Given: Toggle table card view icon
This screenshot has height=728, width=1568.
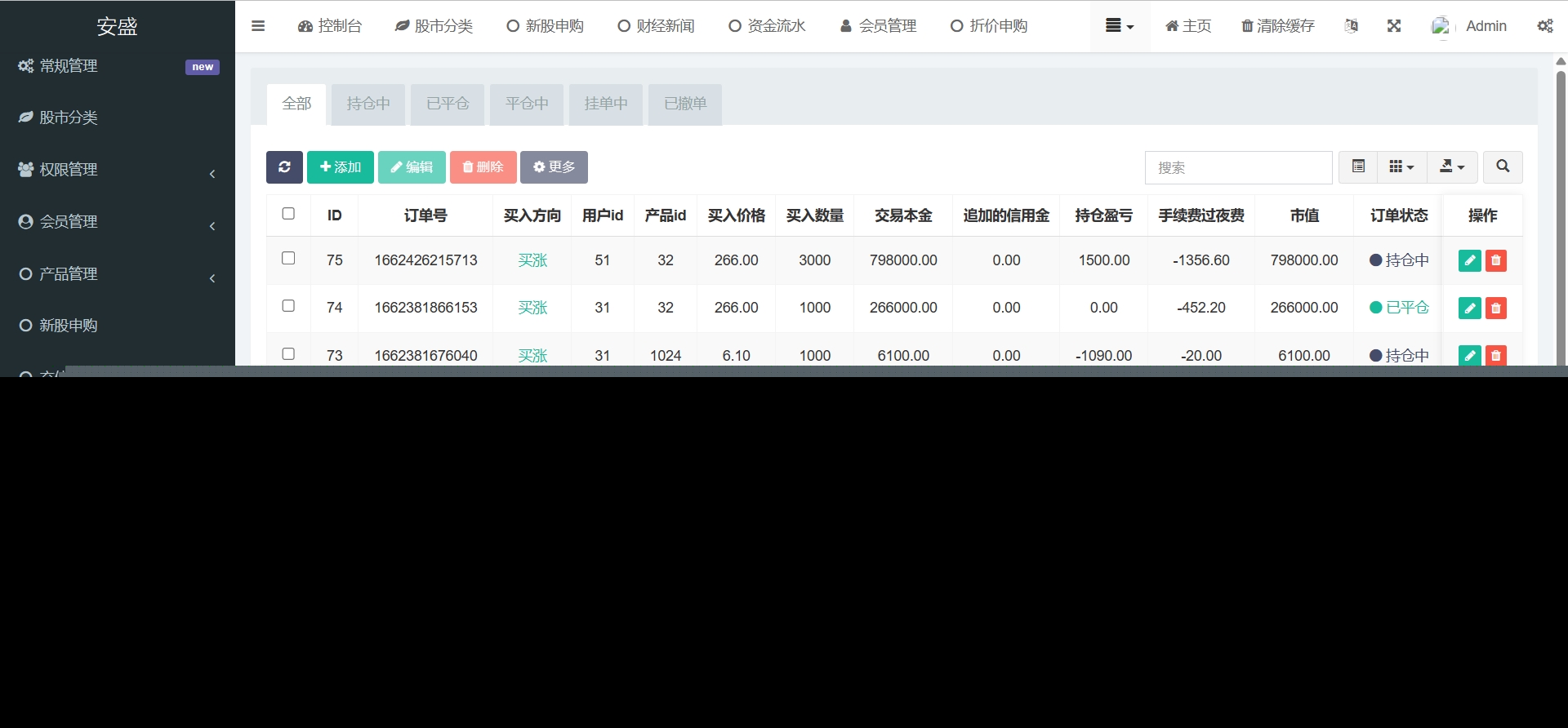Looking at the screenshot, I should click(x=1358, y=167).
